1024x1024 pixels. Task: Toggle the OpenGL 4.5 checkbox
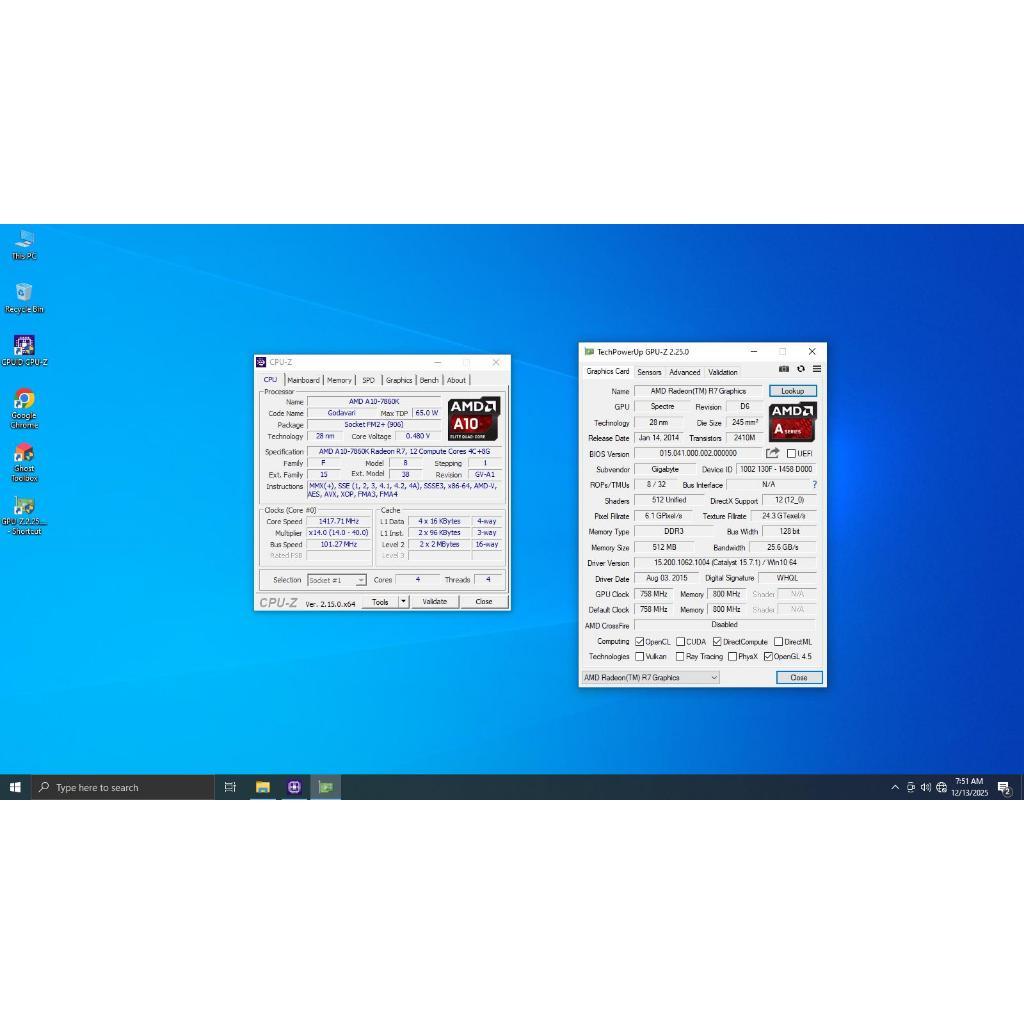pos(768,656)
